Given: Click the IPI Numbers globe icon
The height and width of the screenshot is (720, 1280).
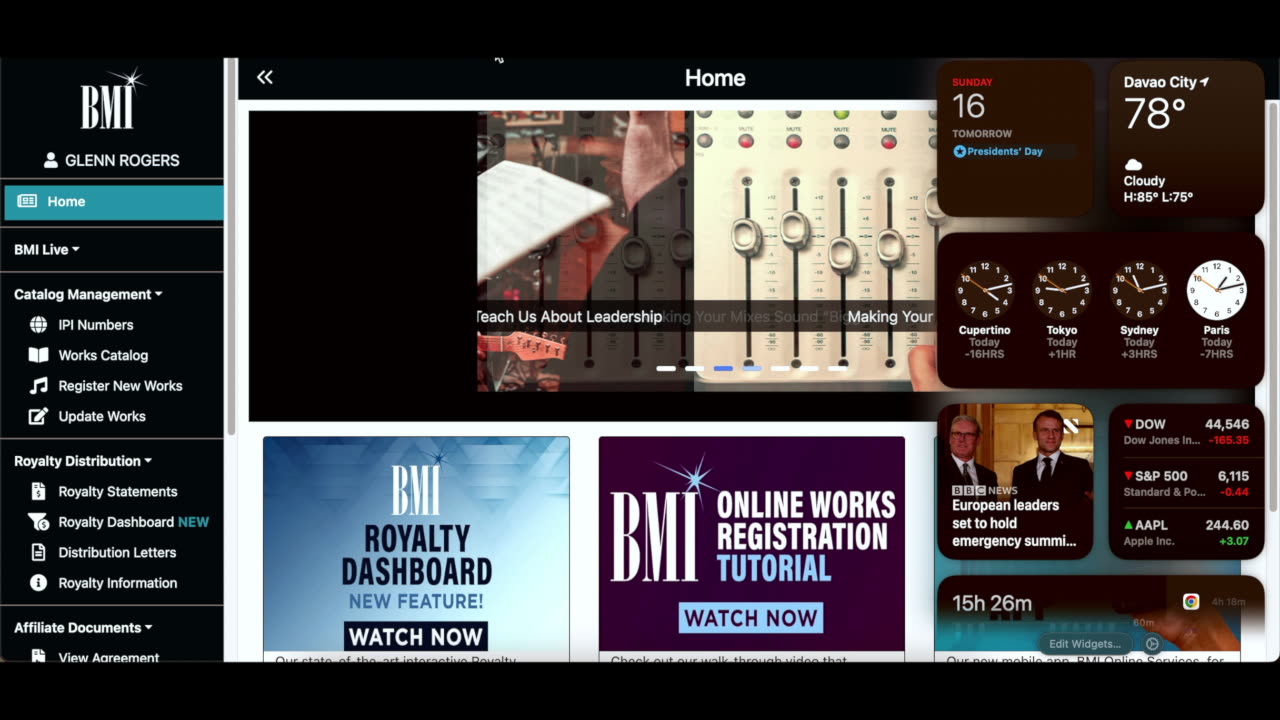Looking at the screenshot, I should click(x=38, y=324).
